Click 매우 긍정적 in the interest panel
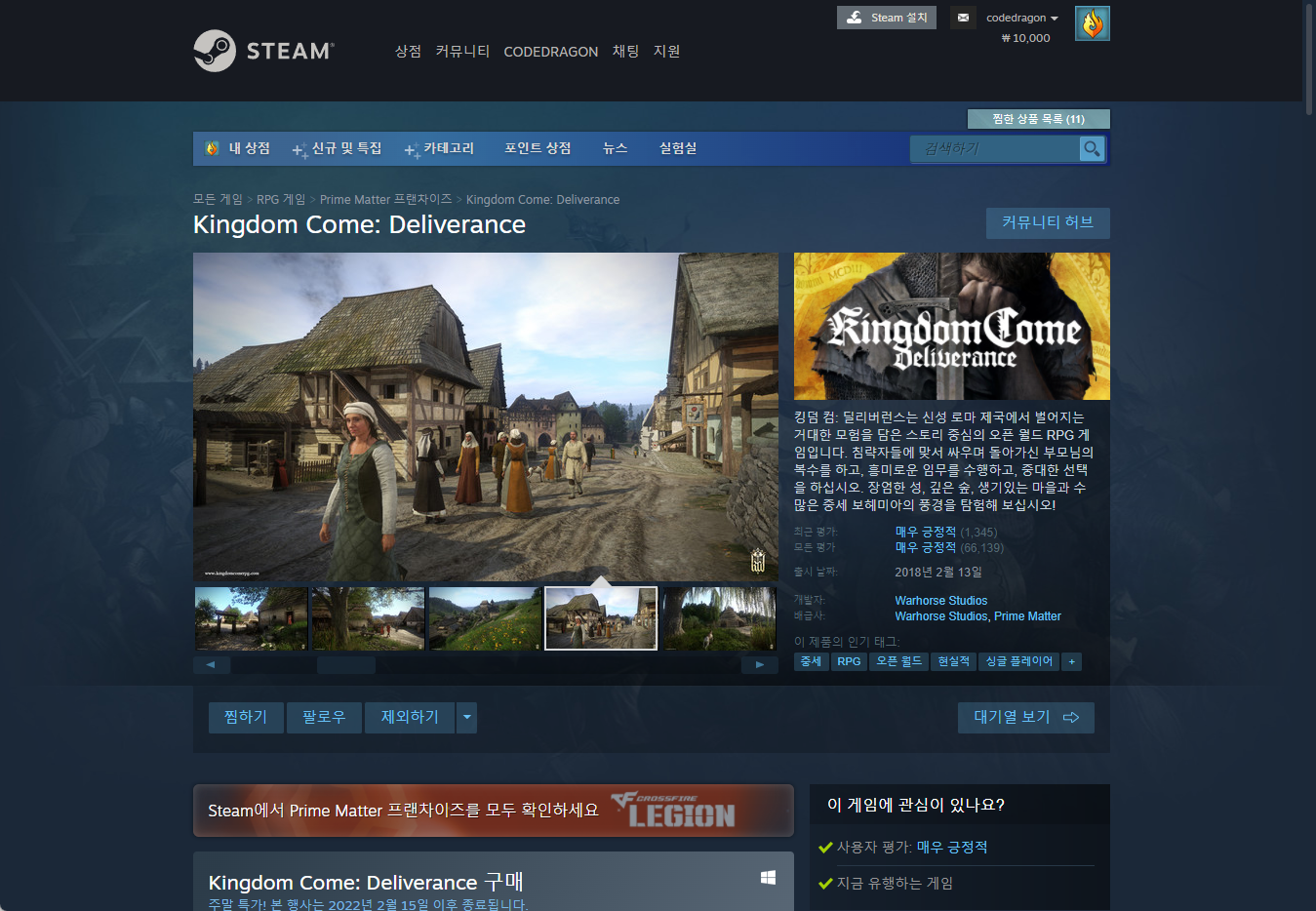Viewport: 1316px width, 911px height. pos(952,848)
